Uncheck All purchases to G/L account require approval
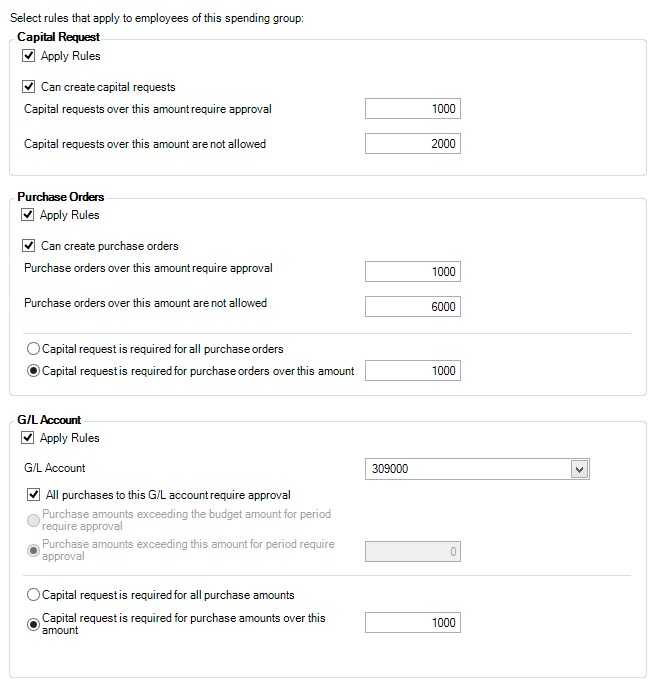The height and width of the screenshot is (685, 652). (x=35, y=494)
